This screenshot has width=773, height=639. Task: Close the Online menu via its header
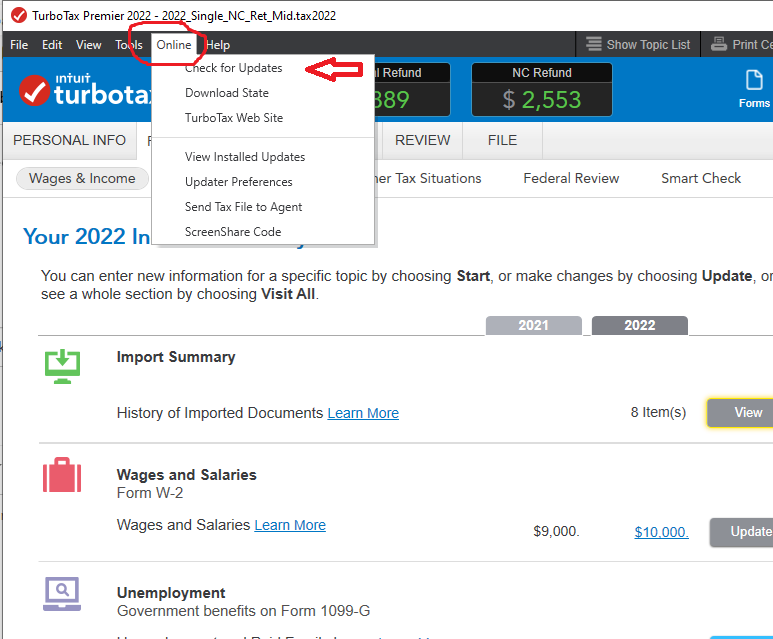coord(174,45)
